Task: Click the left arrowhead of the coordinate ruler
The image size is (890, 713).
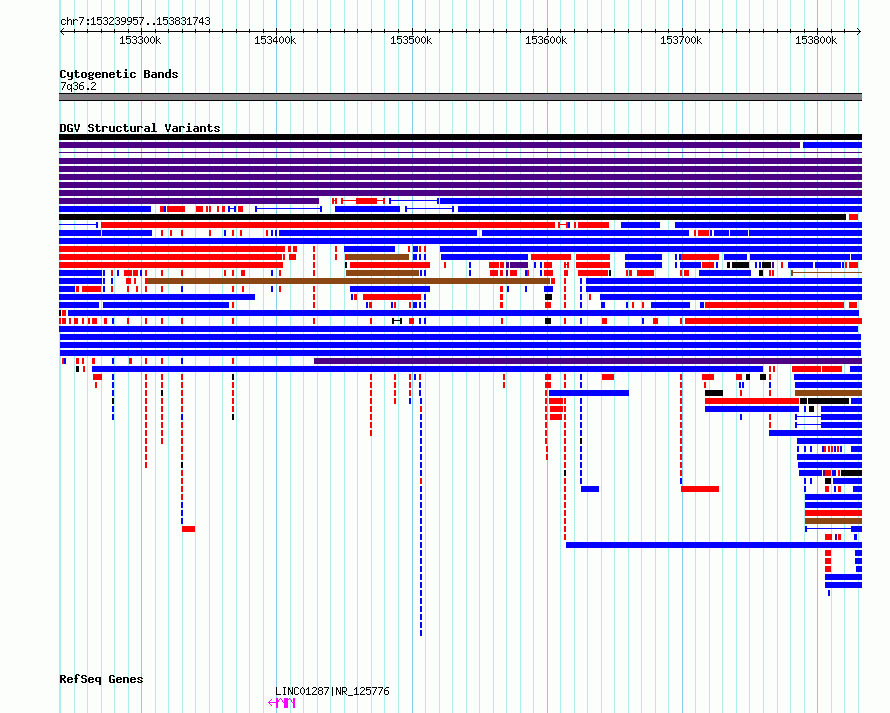Action: click(62, 31)
